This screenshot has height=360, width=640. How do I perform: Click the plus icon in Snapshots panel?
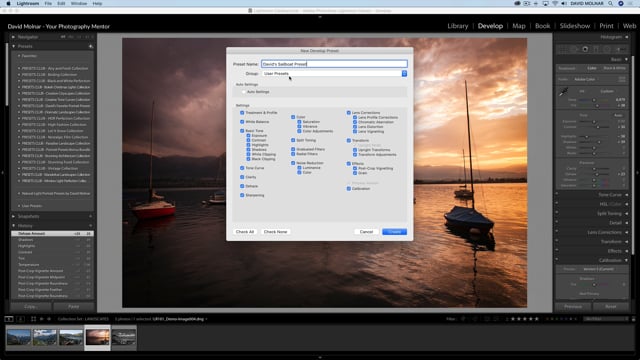click(90, 216)
